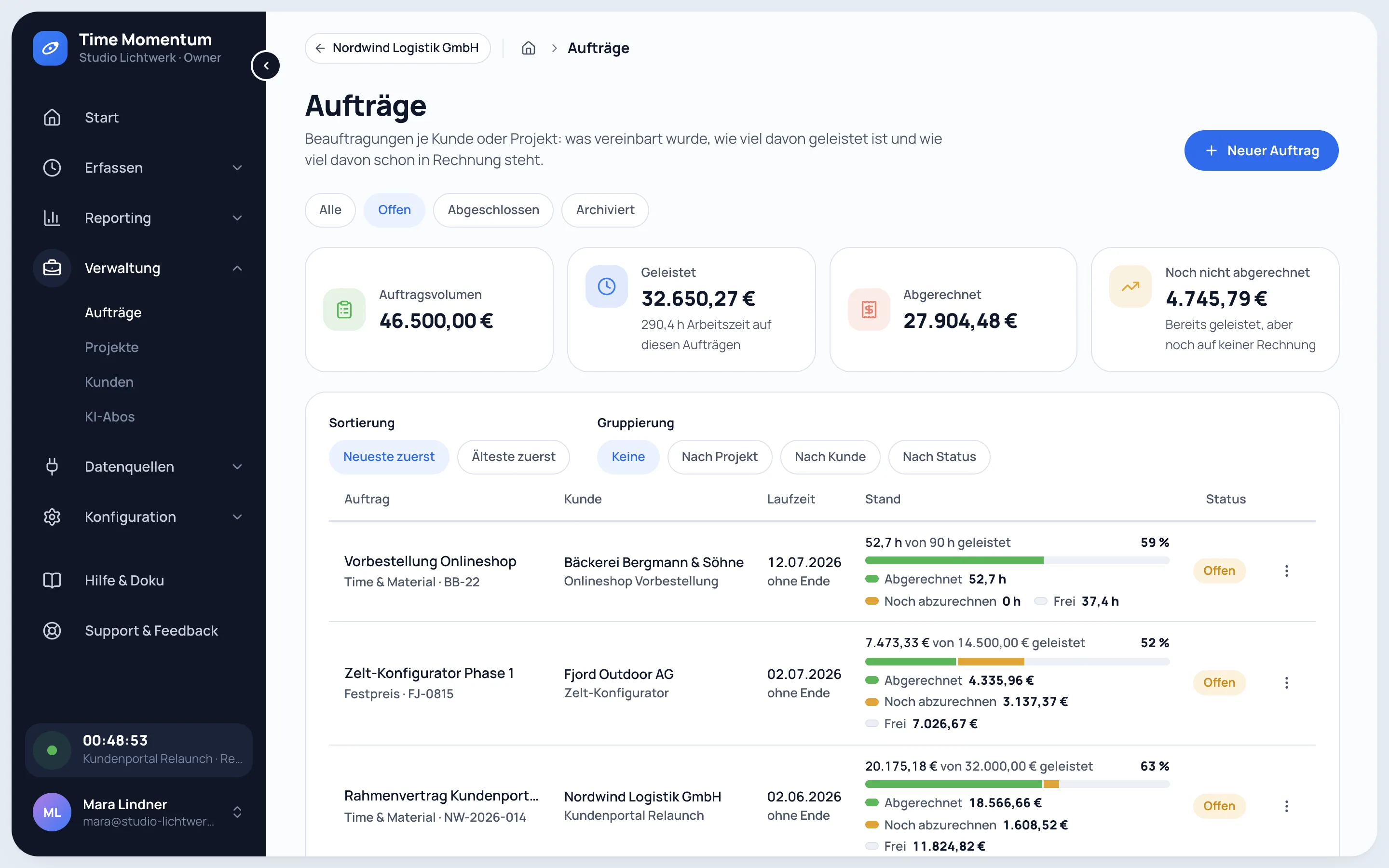Image resolution: width=1389 pixels, height=868 pixels.
Task: Open Projekte in the sidebar submenu
Action: tap(111, 347)
